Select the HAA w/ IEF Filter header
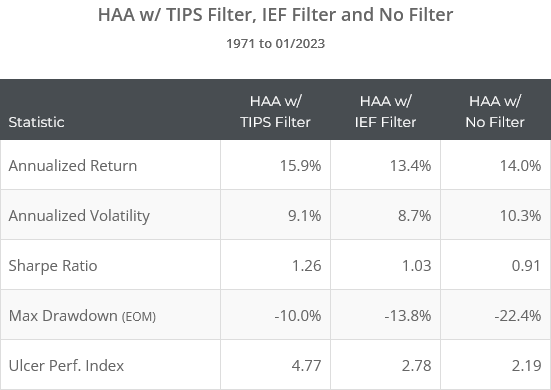Viewport: 551px width, 390px height. point(385,112)
